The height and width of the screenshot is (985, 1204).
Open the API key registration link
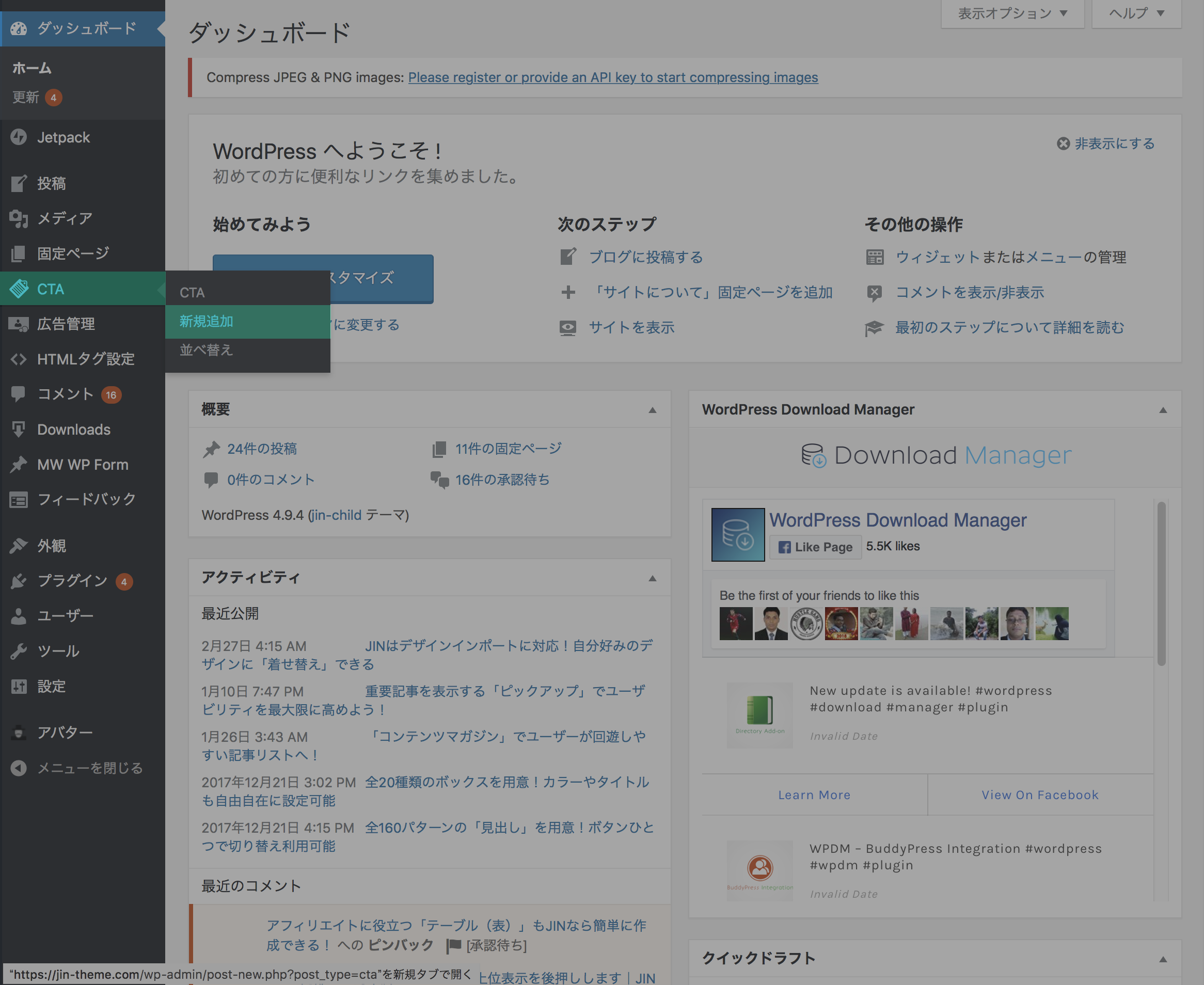click(x=613, y=77)
